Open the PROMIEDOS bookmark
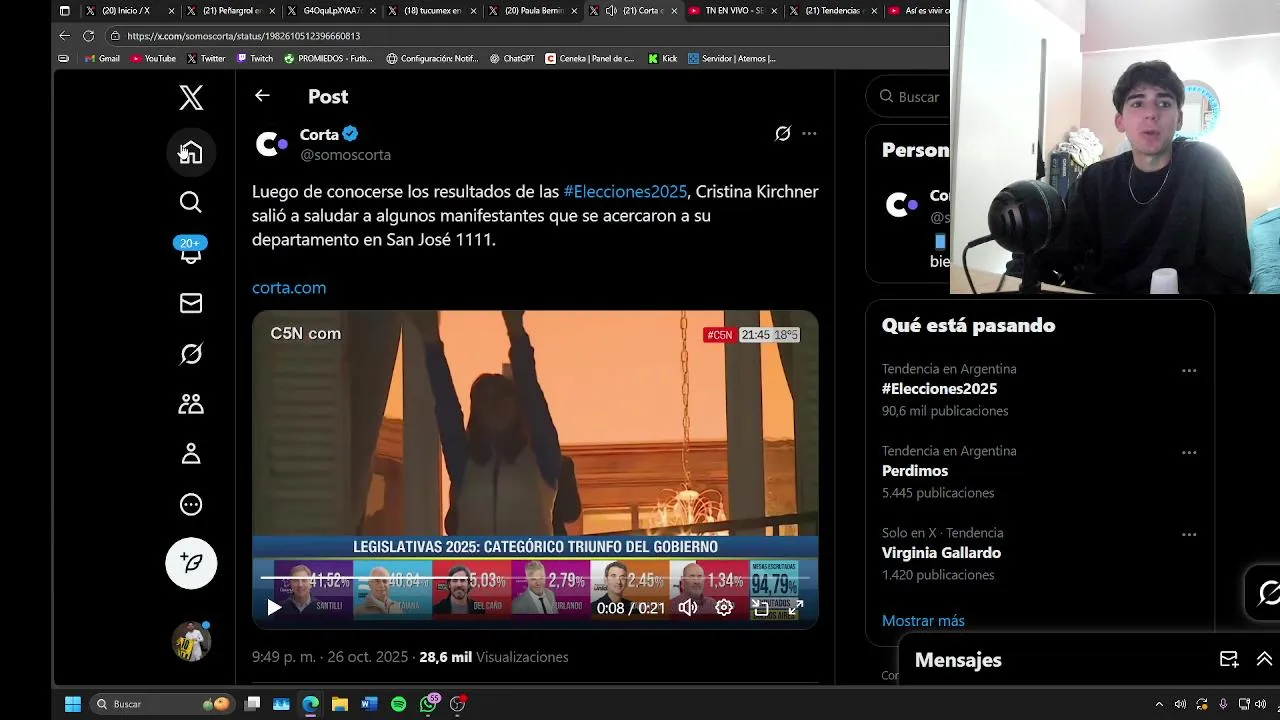Image resolution: width=1280 pixels, height=720 pixels. point(328,59)
